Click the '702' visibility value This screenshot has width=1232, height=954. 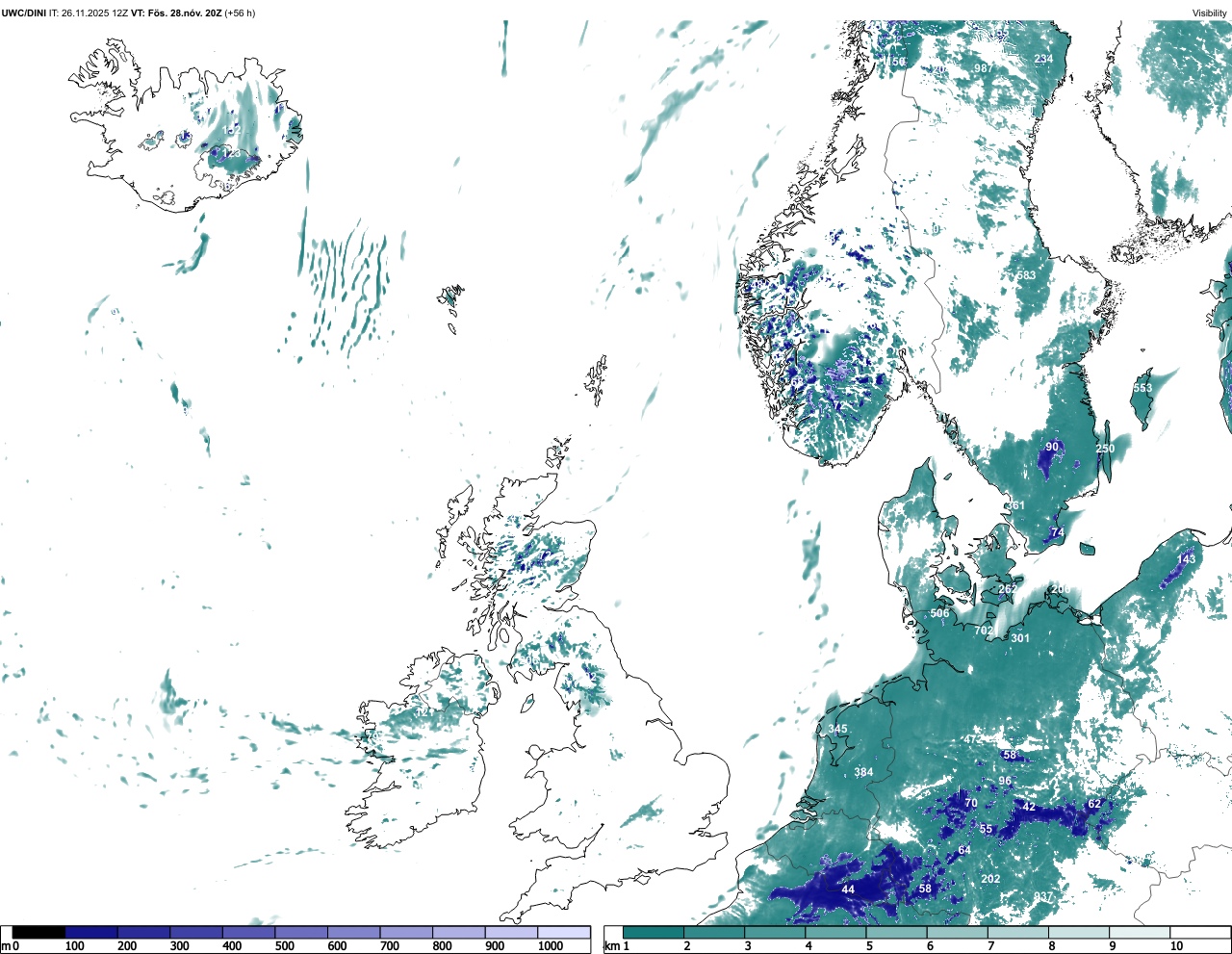point(984,631)
